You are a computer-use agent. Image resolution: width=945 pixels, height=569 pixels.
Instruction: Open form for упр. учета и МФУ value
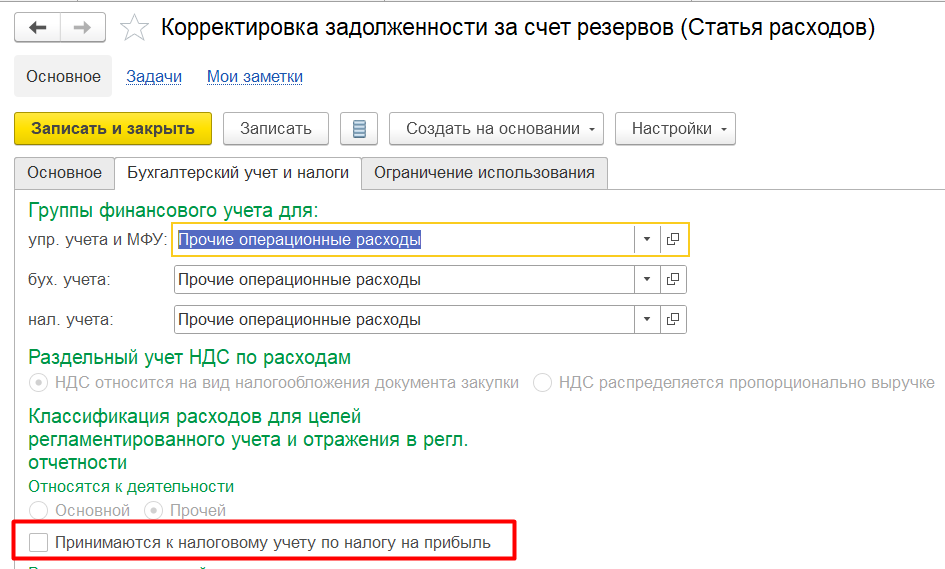coord(673,240)
